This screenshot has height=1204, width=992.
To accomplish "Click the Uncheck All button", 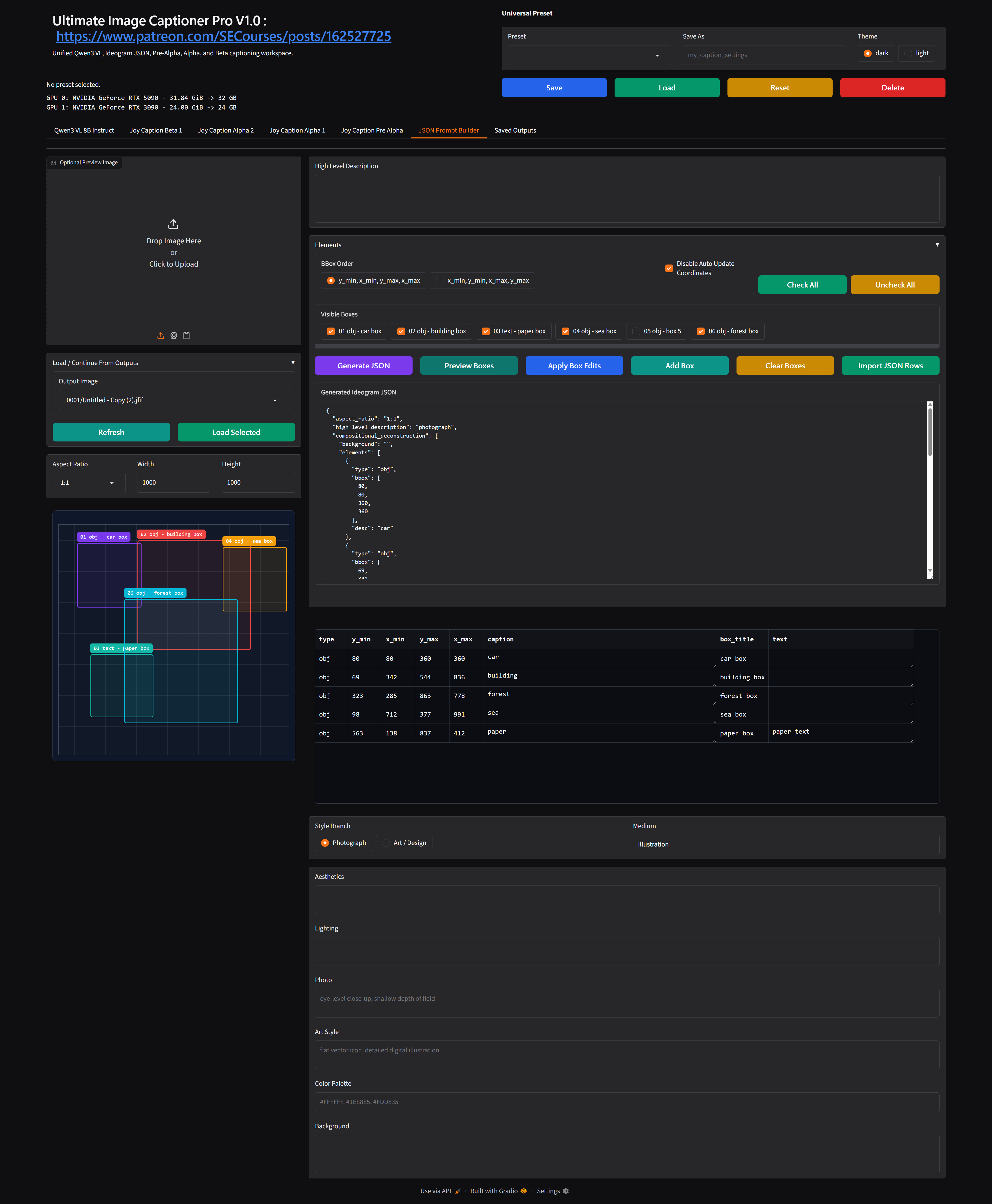I will tap(895, 285).
